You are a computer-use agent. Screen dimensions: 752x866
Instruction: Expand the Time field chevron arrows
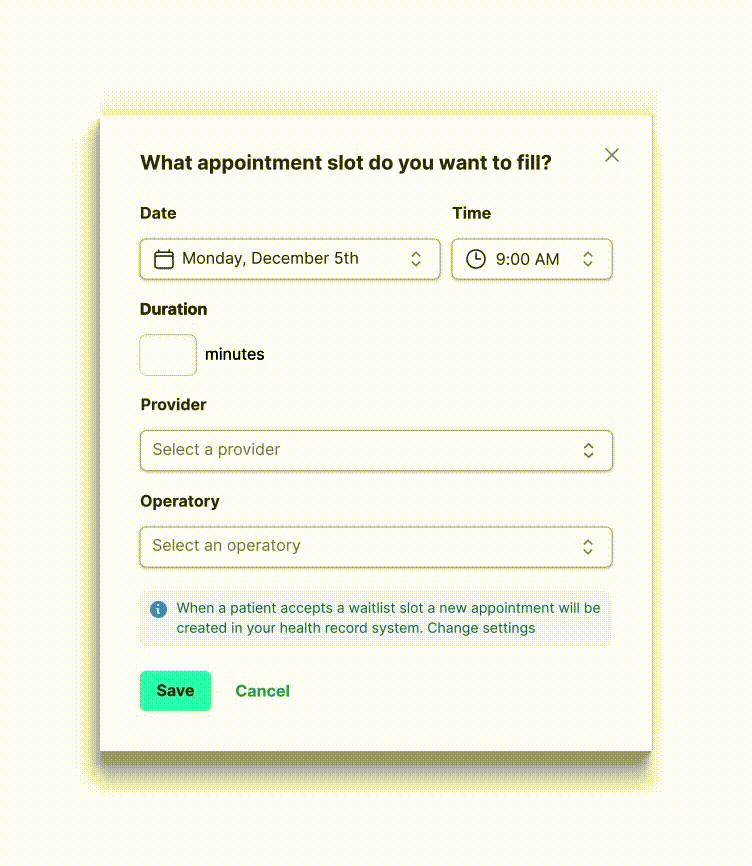click(x=588, y=259)
